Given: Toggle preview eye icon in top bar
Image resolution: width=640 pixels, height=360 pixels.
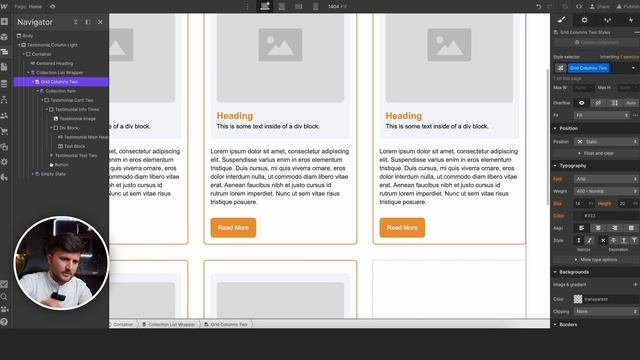Looking at the screenshot, I should pyautogui.click(x=53, y=7).
